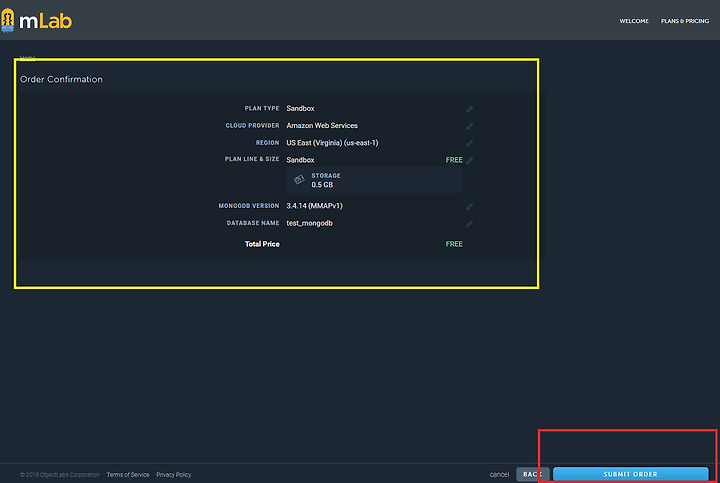720x483 pixels.
Task: Edit the Region pencil icon
Action: coord(469,144)
